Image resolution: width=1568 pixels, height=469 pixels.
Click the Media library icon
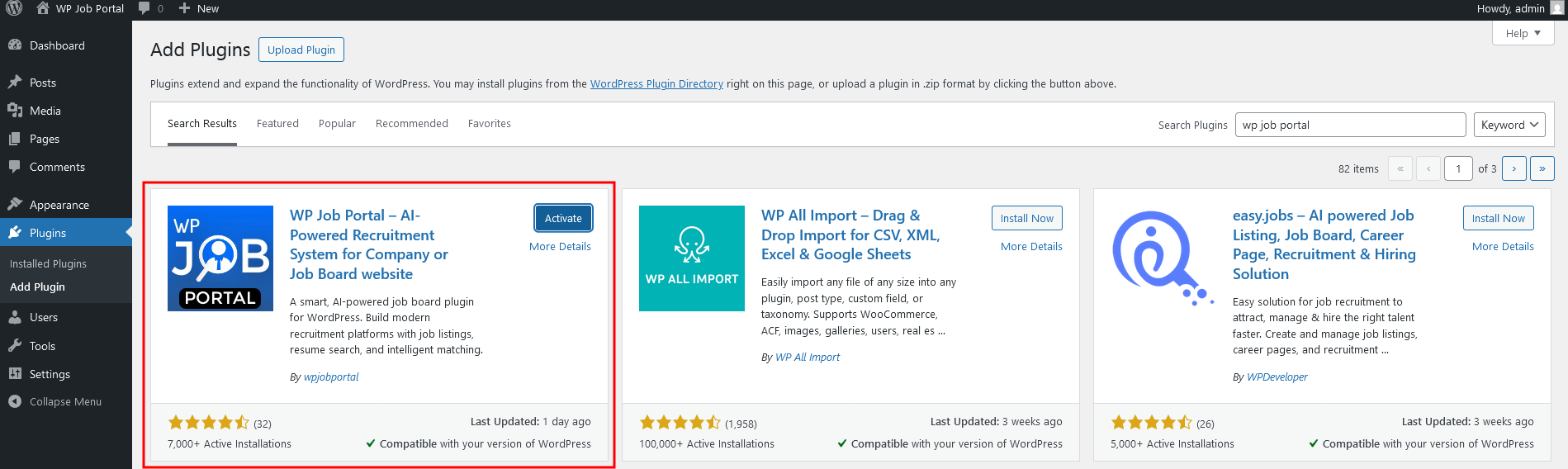click(x=15, y=111)
